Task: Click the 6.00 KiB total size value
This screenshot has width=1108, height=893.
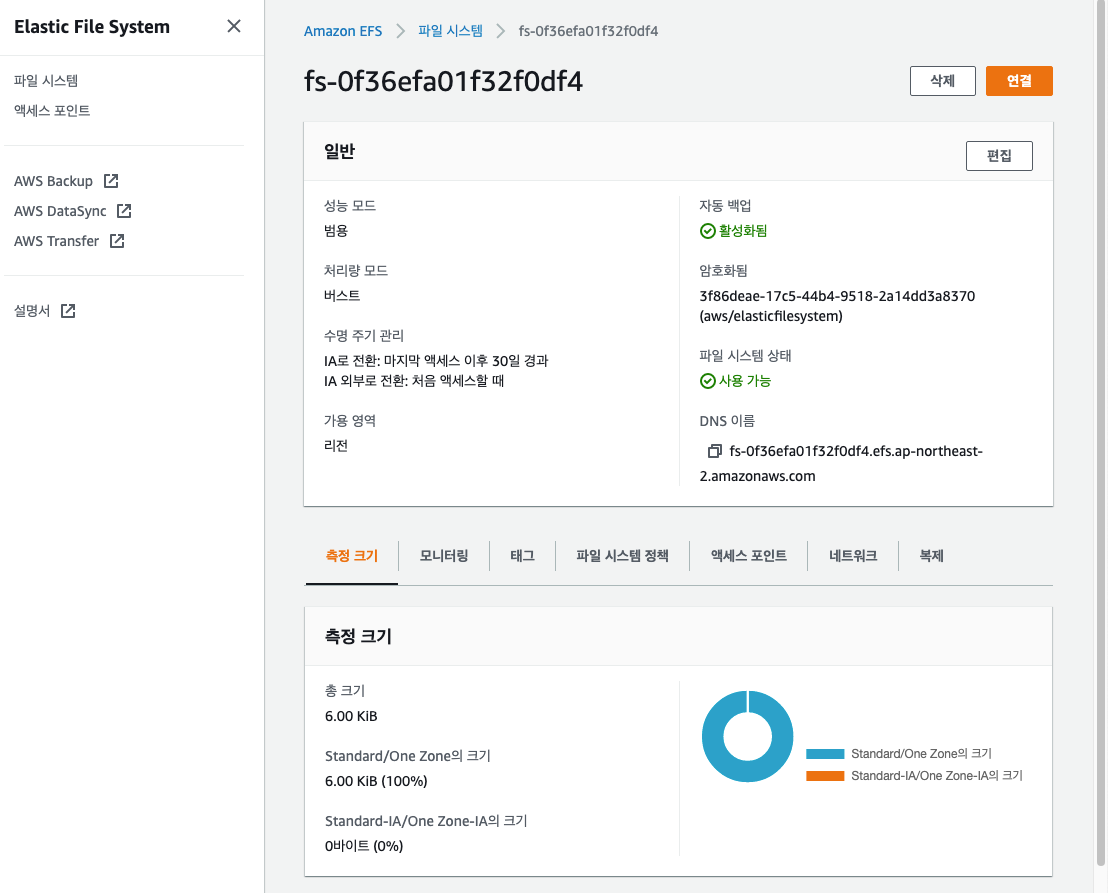Action: 351,716
